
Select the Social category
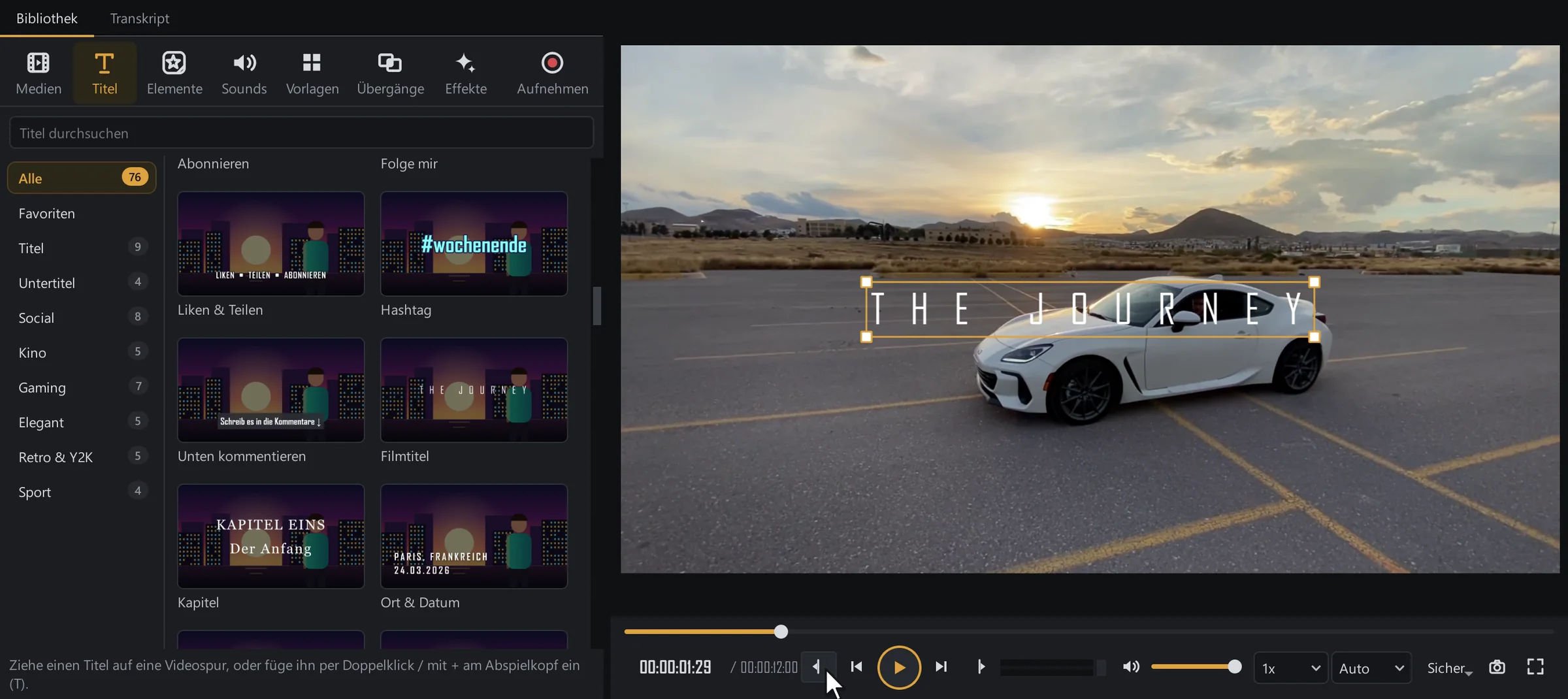point(82,317)
